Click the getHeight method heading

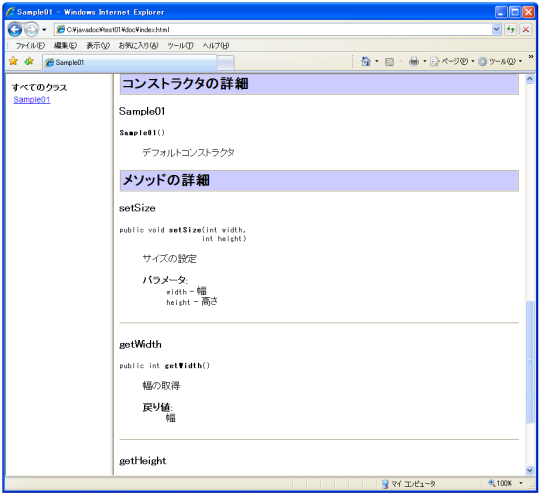(x=143, y=461)
